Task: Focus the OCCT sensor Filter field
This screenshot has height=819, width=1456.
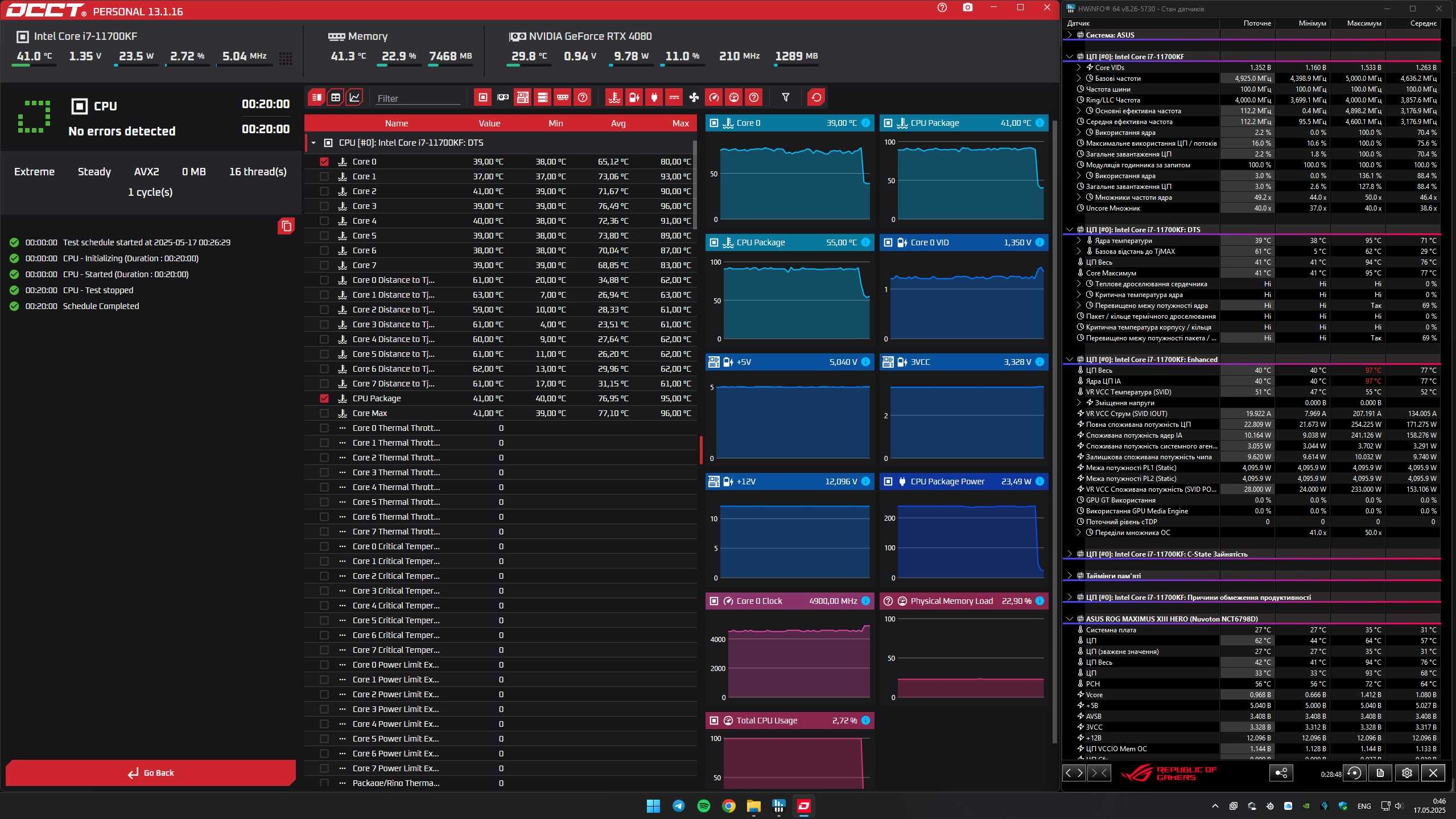Action: coord(418,98)
